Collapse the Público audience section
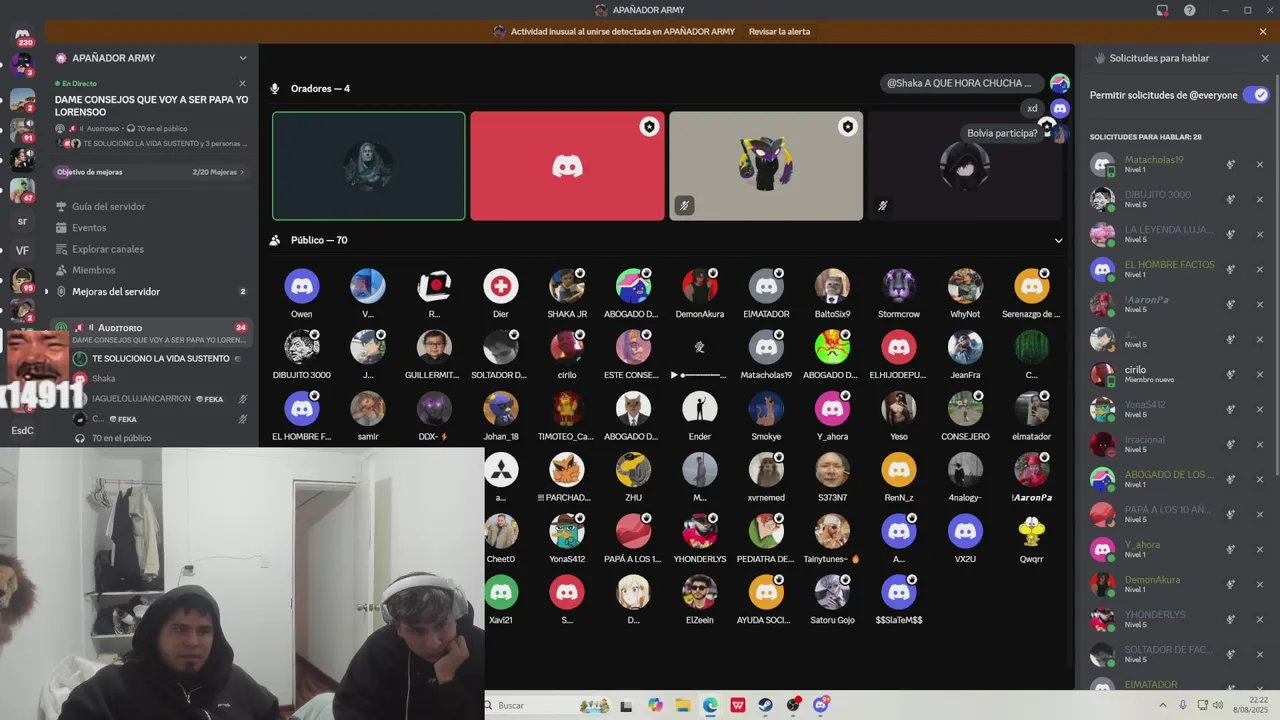 (1058, 240)
